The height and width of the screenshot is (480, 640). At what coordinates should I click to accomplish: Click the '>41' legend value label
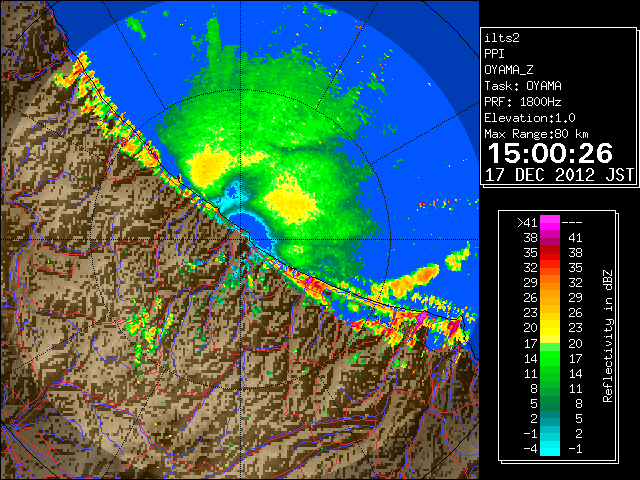click(x=527, y=223)
